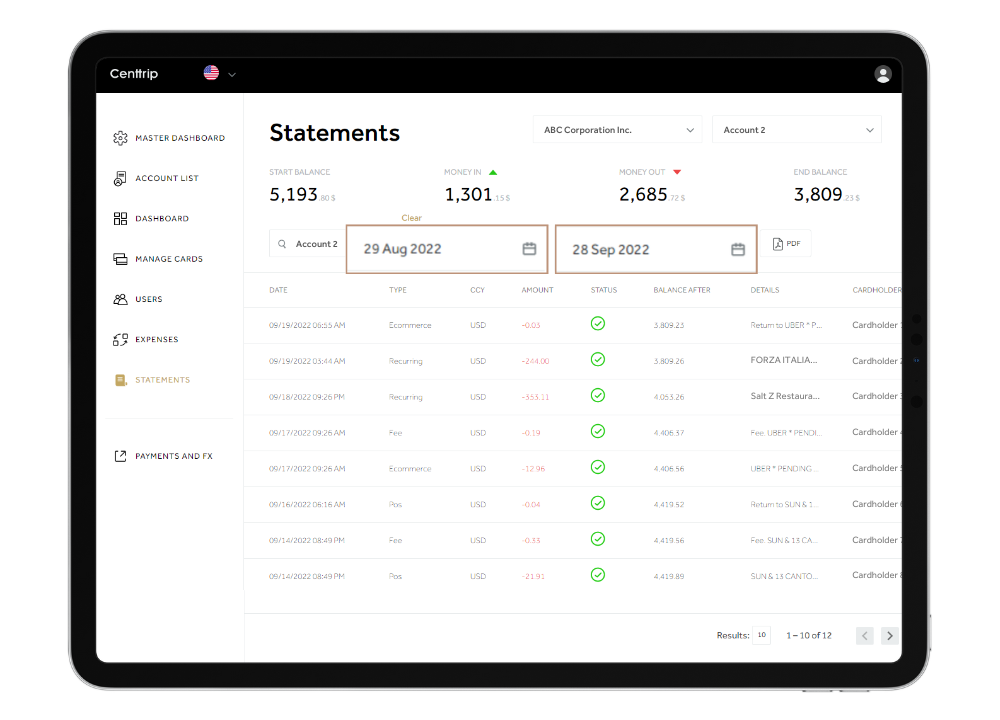This screenshot has height=720, width=1000.
Task: Click the results-per-page box showing 10
Action: [761, 635]
